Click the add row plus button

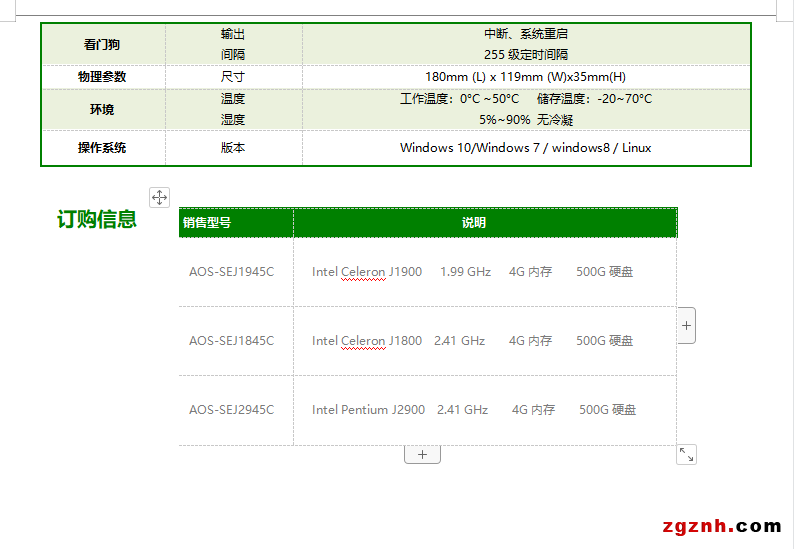[422, 454]
